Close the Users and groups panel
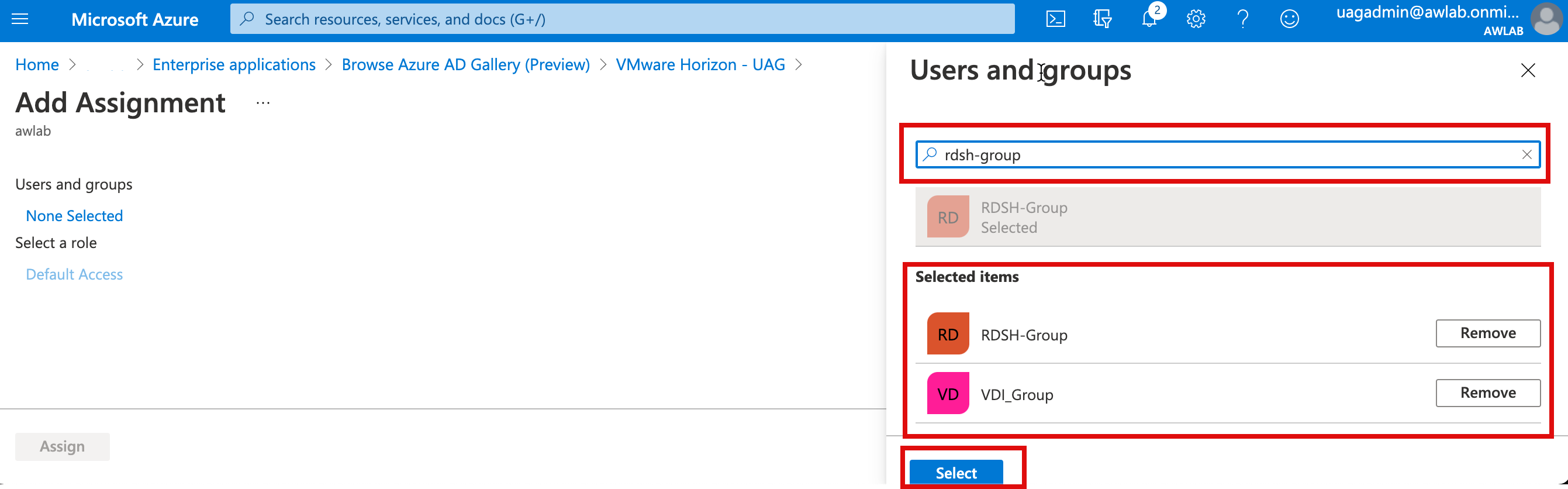 (x=1528, y=71)
